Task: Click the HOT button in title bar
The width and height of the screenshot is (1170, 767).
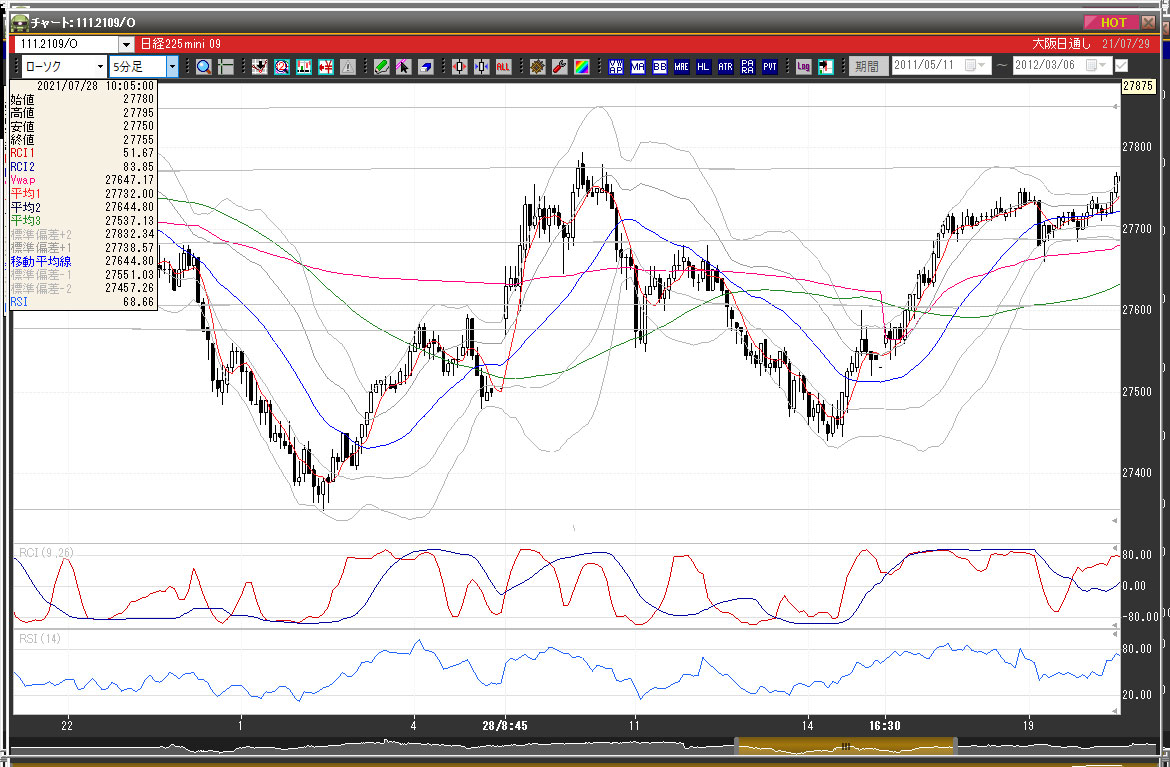Action: 1111,22
